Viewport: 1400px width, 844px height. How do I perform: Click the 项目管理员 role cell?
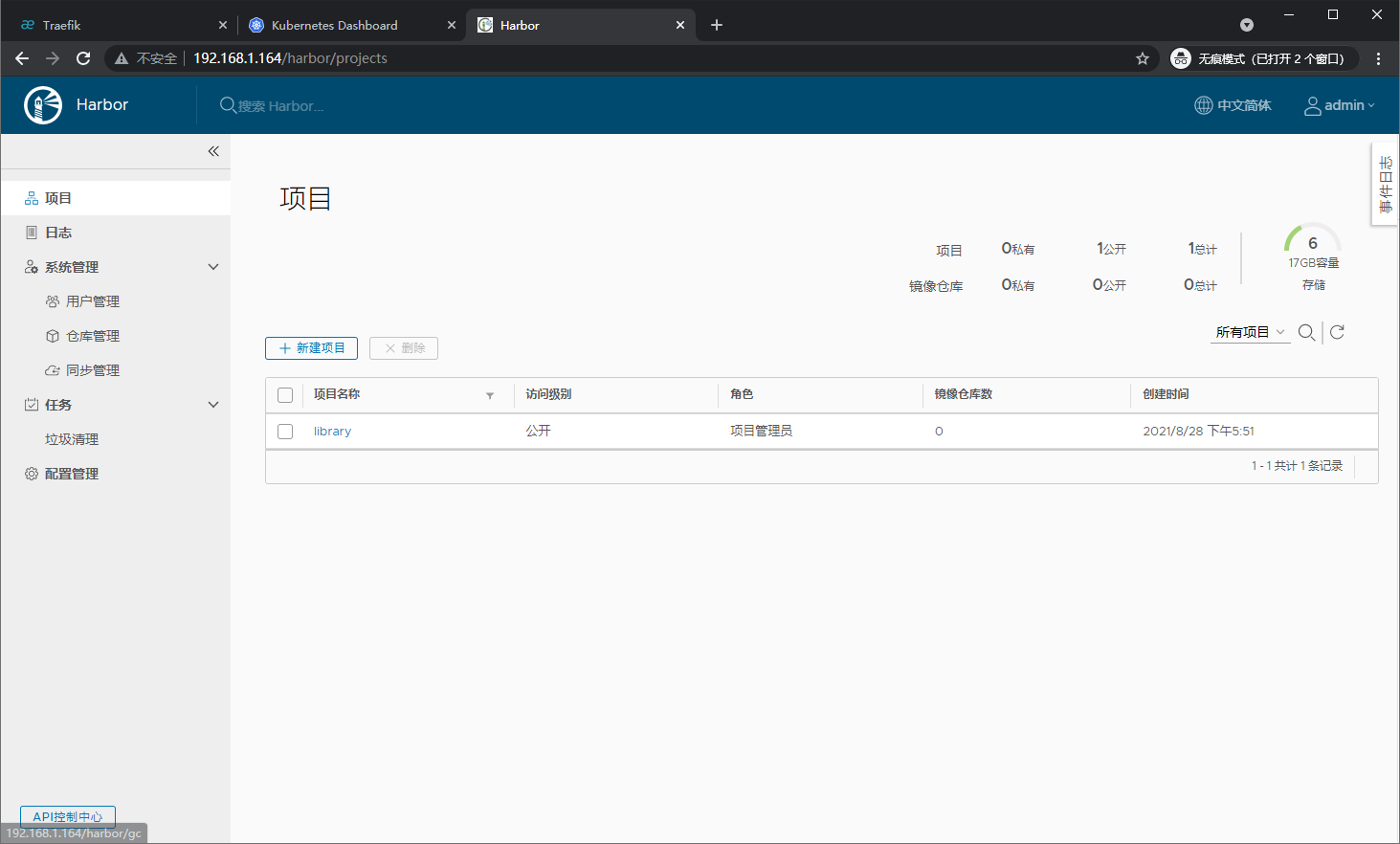pyautogui.click(x=761, y=432)
